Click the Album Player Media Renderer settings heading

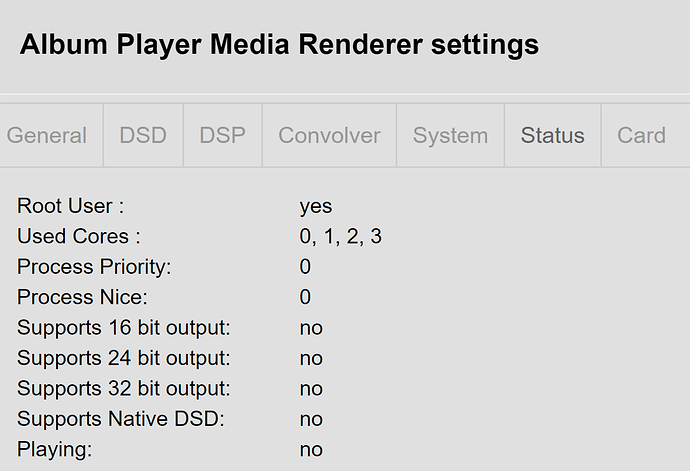point(279,45)
